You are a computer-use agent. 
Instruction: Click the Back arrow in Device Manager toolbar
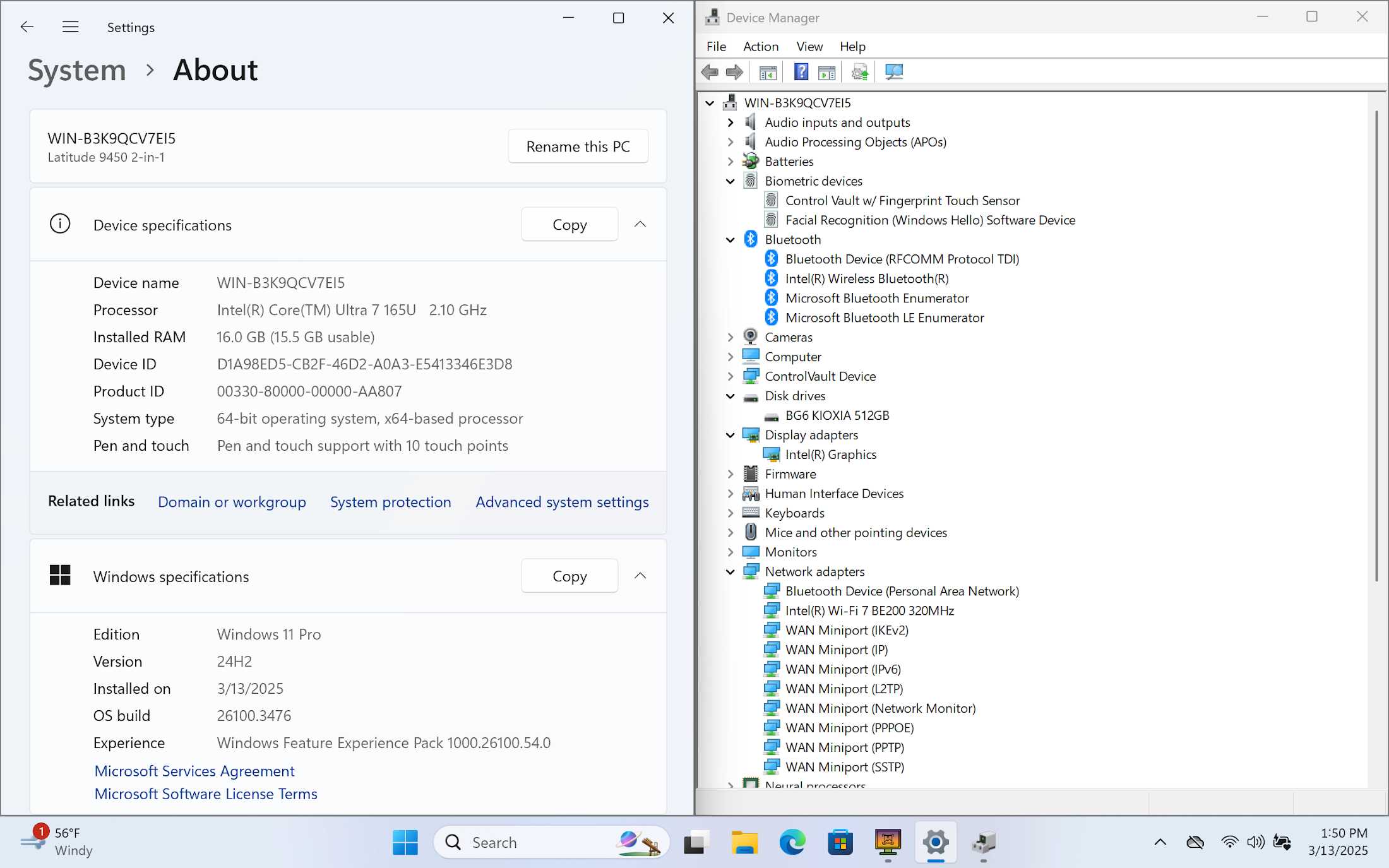pyautogui.click(x=710, y=72)
